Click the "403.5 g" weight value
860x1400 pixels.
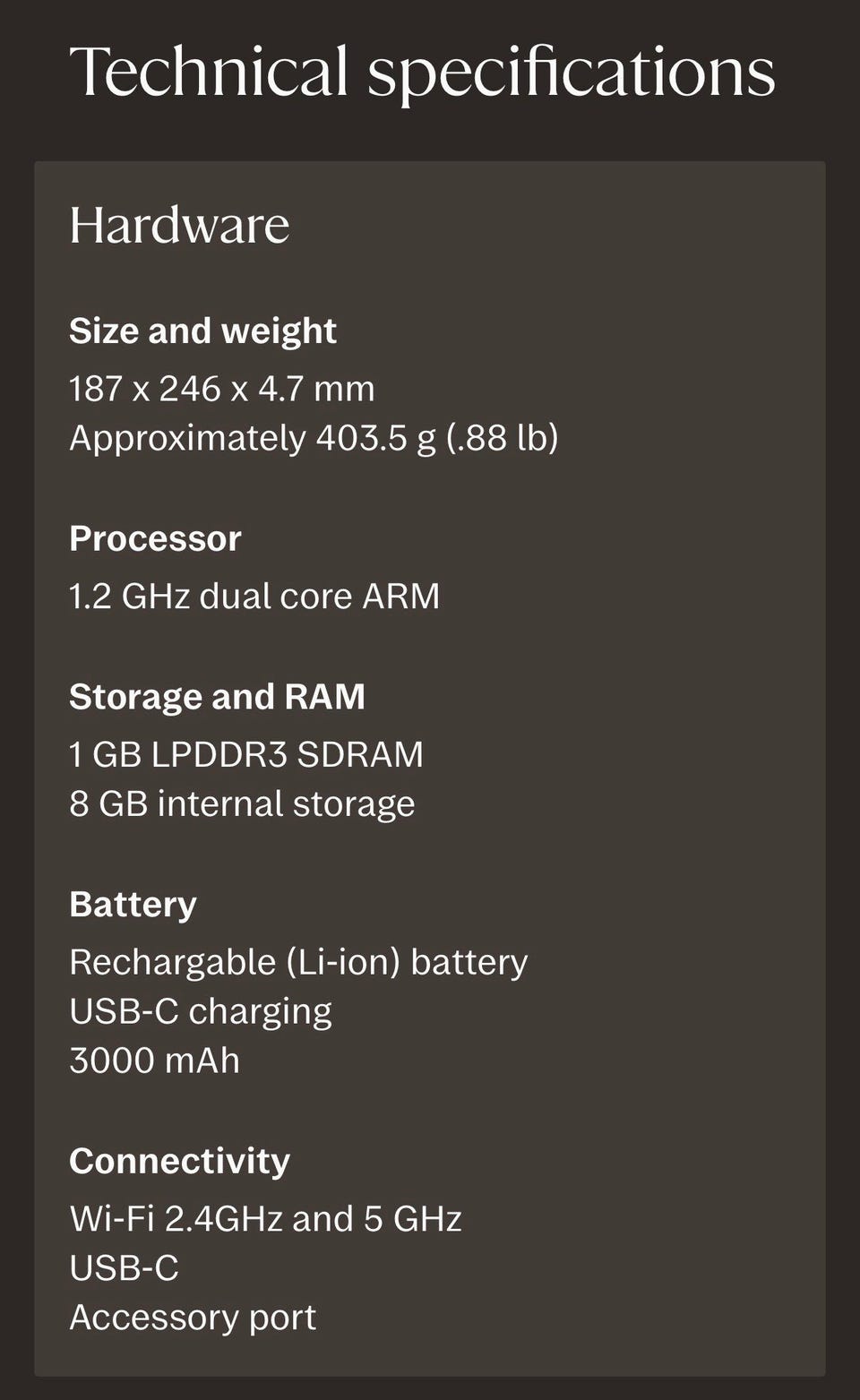coord(375,438)
